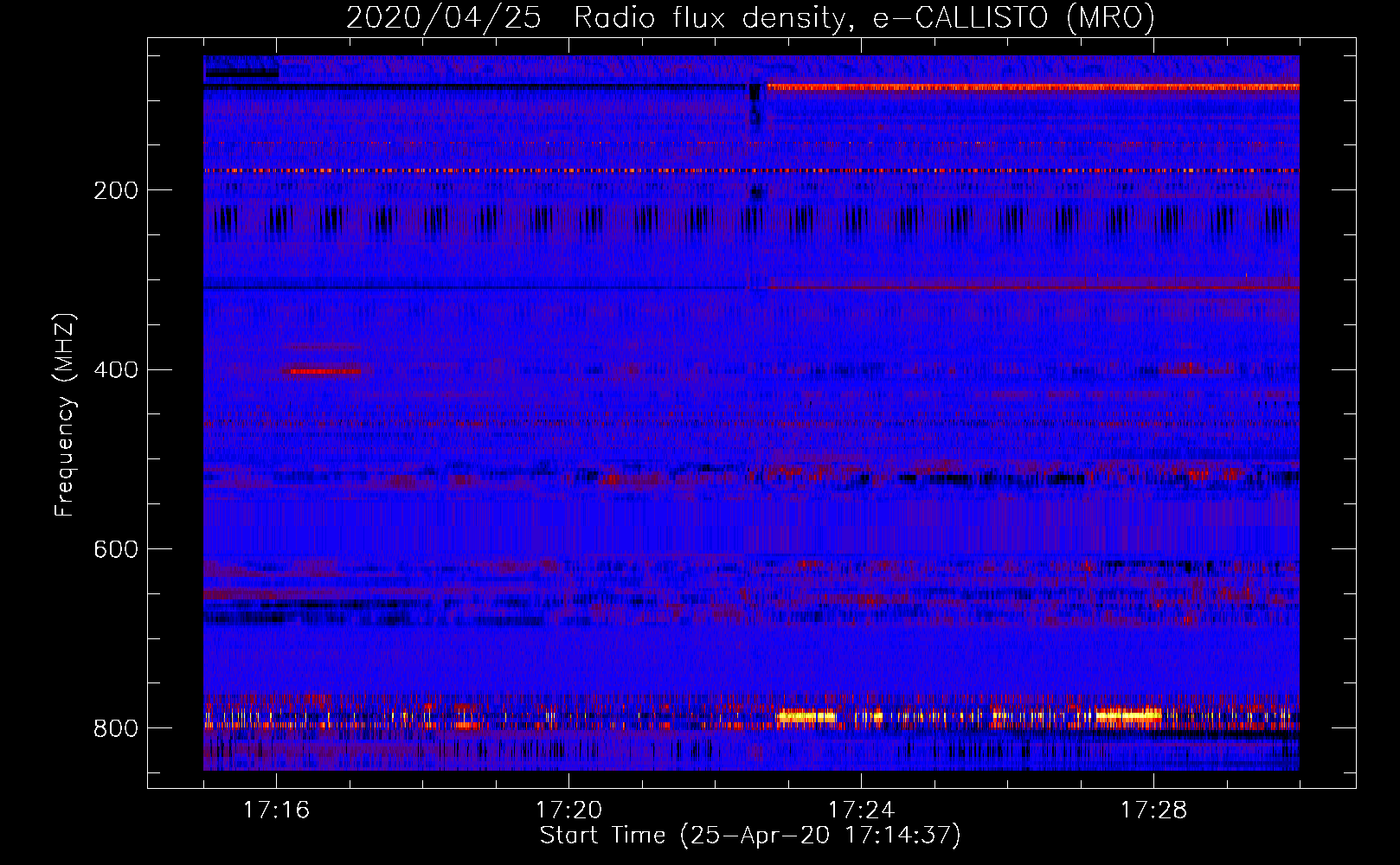Click the 'Start Time (25-Apr-20 17:14:37)' label
The image size is (1400, 865).
click(750, 836)
